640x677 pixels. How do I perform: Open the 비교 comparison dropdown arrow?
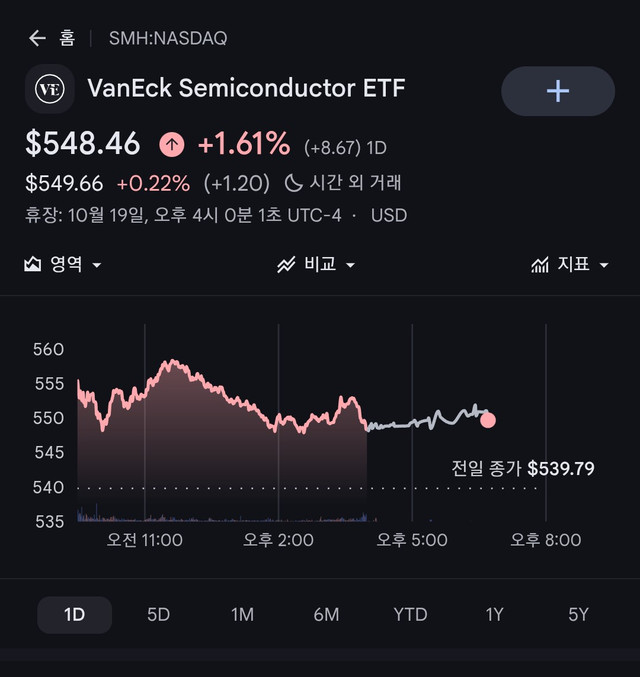click(x=351, y=265)
